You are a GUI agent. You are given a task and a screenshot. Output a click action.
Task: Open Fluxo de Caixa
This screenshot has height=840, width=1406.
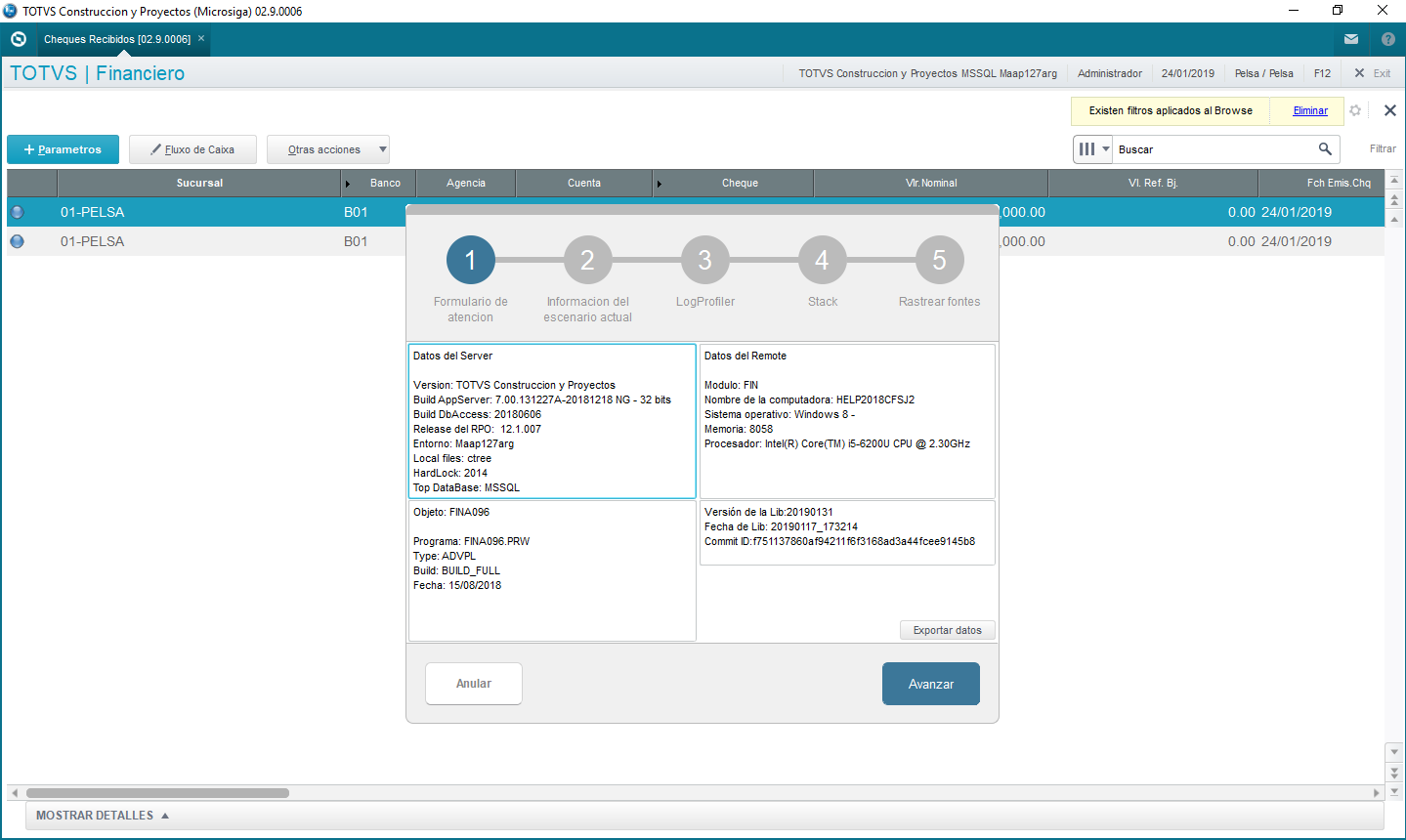[x=192, y=149]
